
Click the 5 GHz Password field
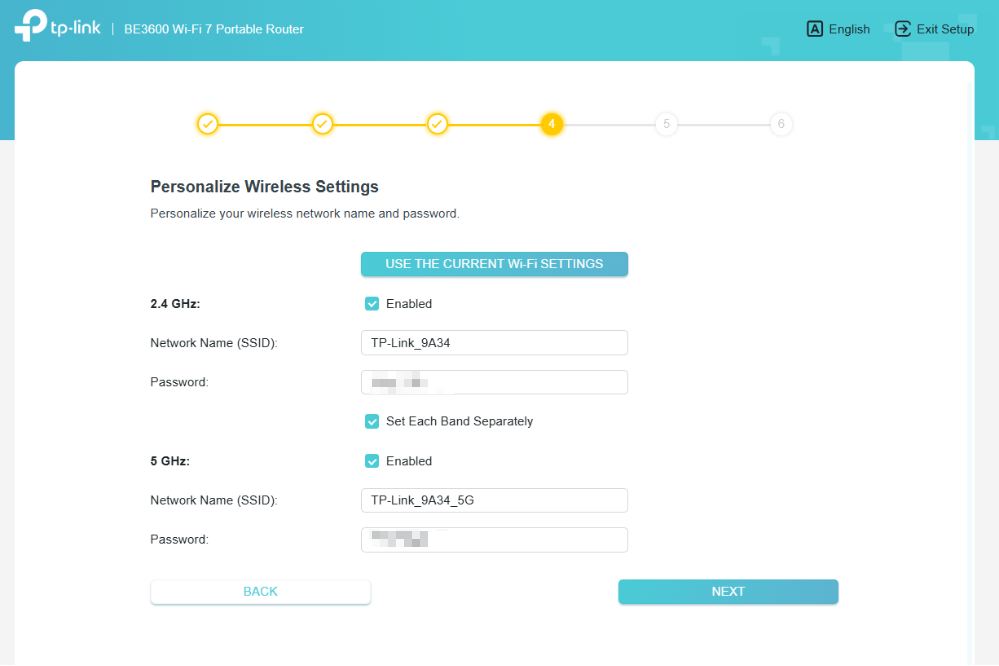(x=494, y=539)
